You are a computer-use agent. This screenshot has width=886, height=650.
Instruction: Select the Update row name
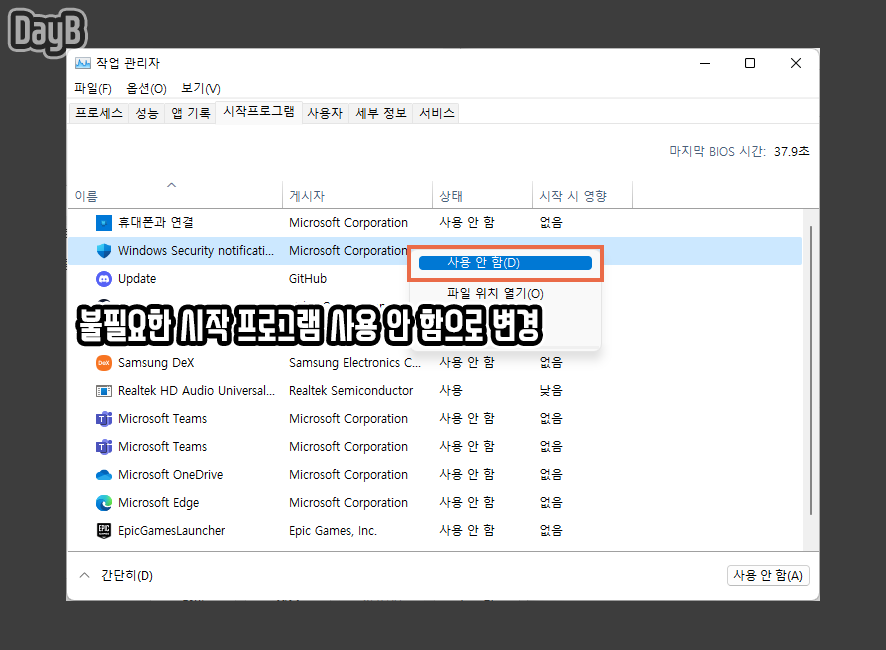click(137, 279)
